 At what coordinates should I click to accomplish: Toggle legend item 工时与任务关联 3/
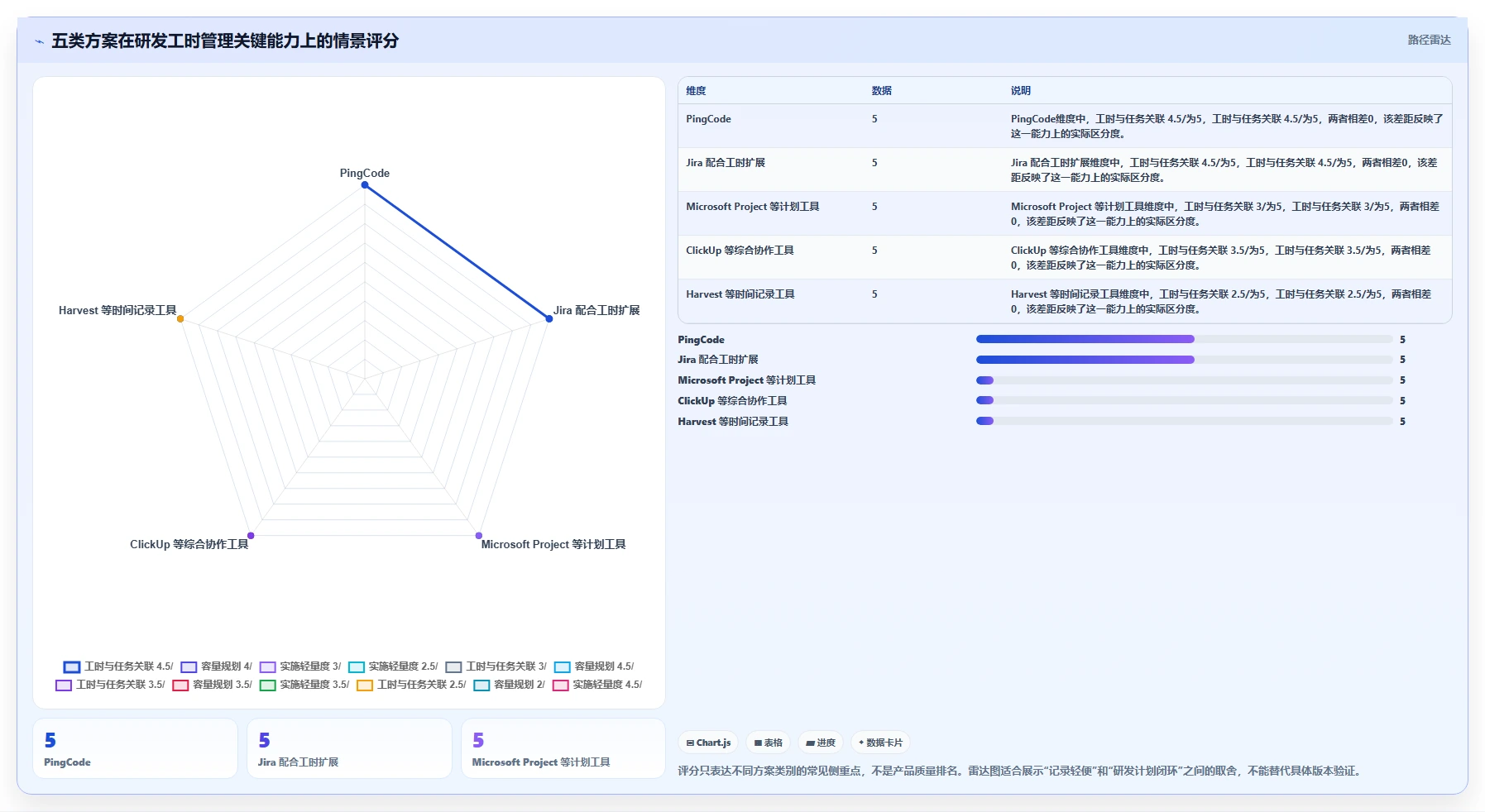[496, 666]
